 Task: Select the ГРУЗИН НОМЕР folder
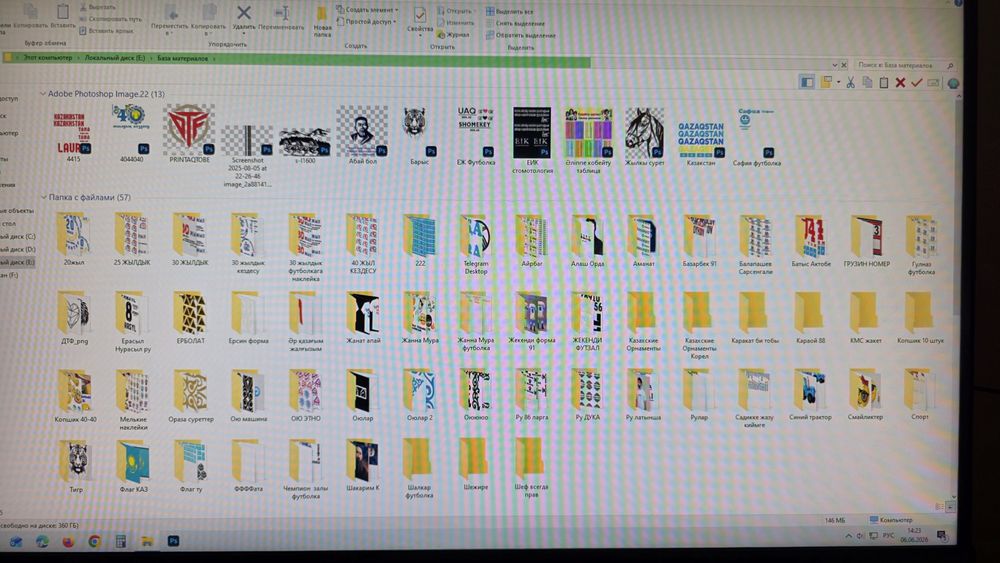(x=866, y=240)
